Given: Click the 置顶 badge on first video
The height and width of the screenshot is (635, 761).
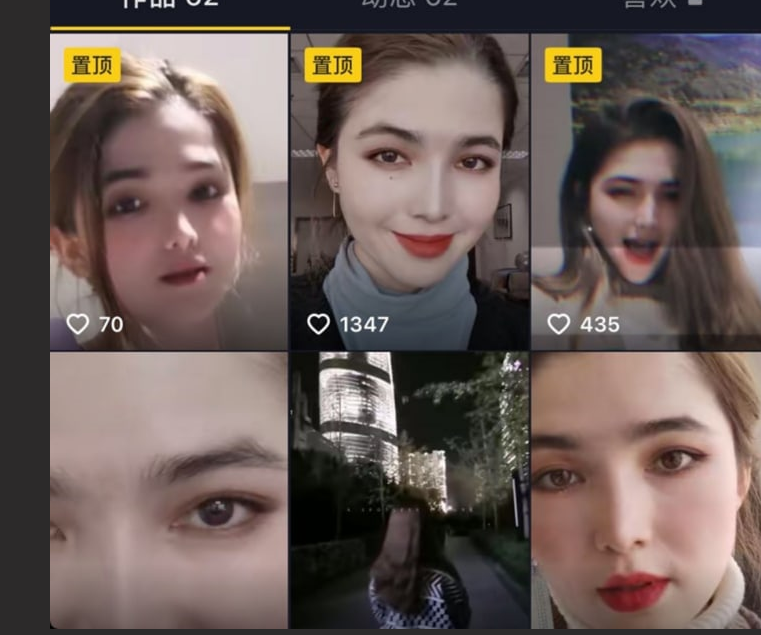Looking at the screenshot, I should coord(93,65).
